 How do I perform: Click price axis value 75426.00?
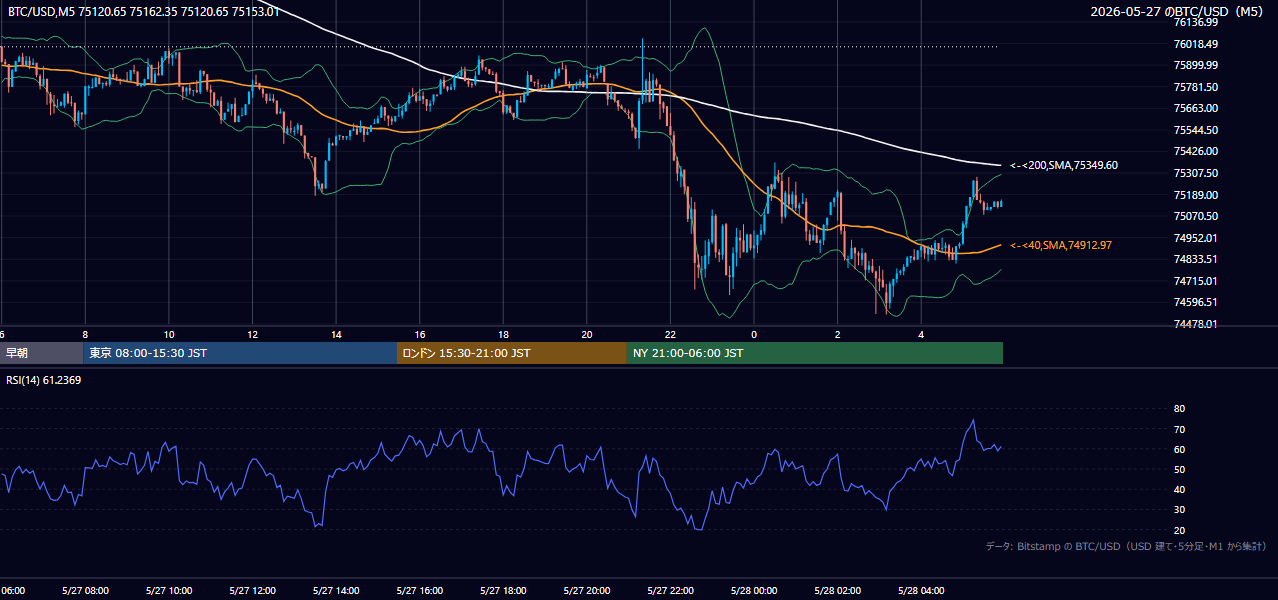(1195, 151)
